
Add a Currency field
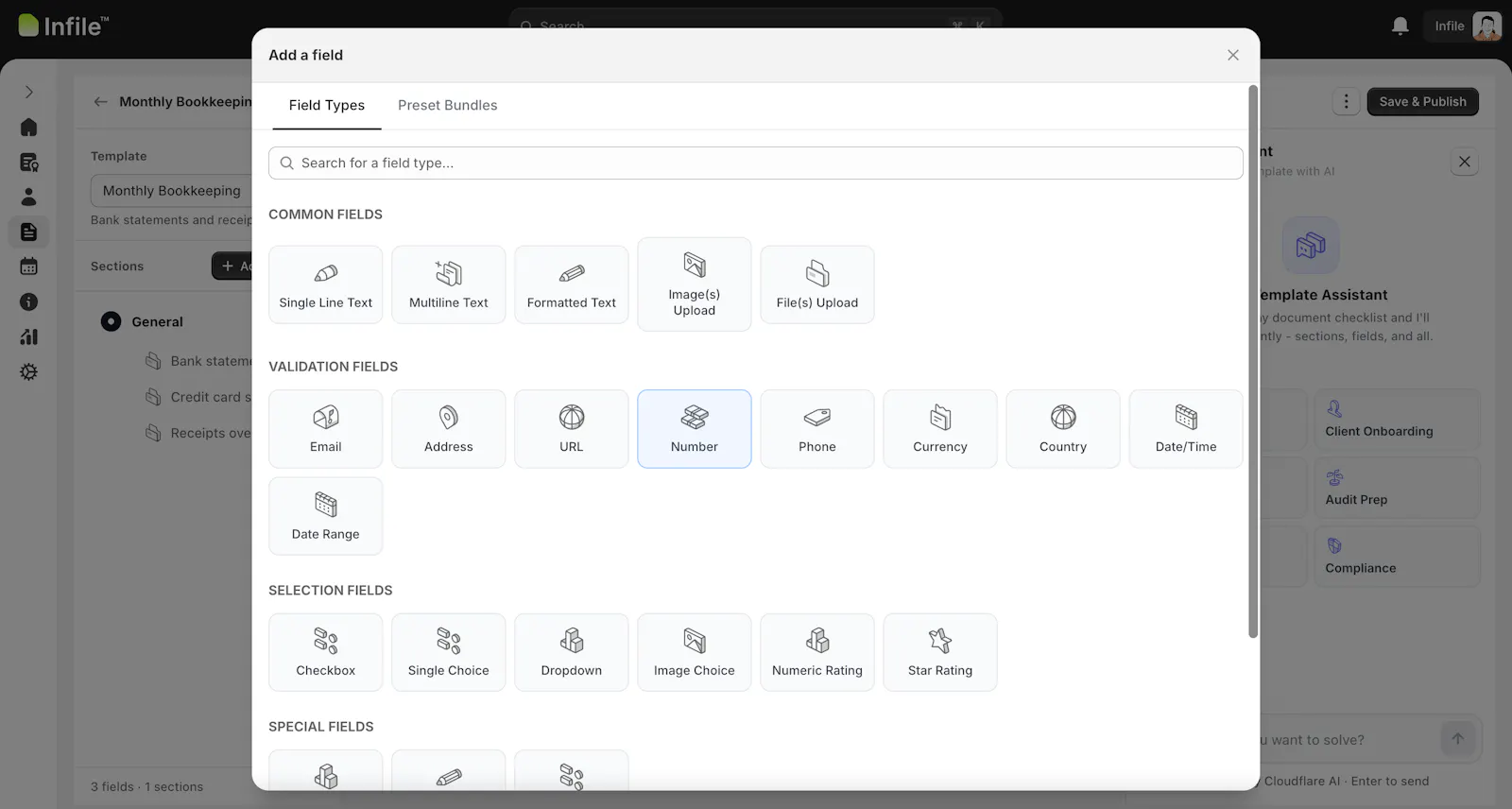[939, 429]
